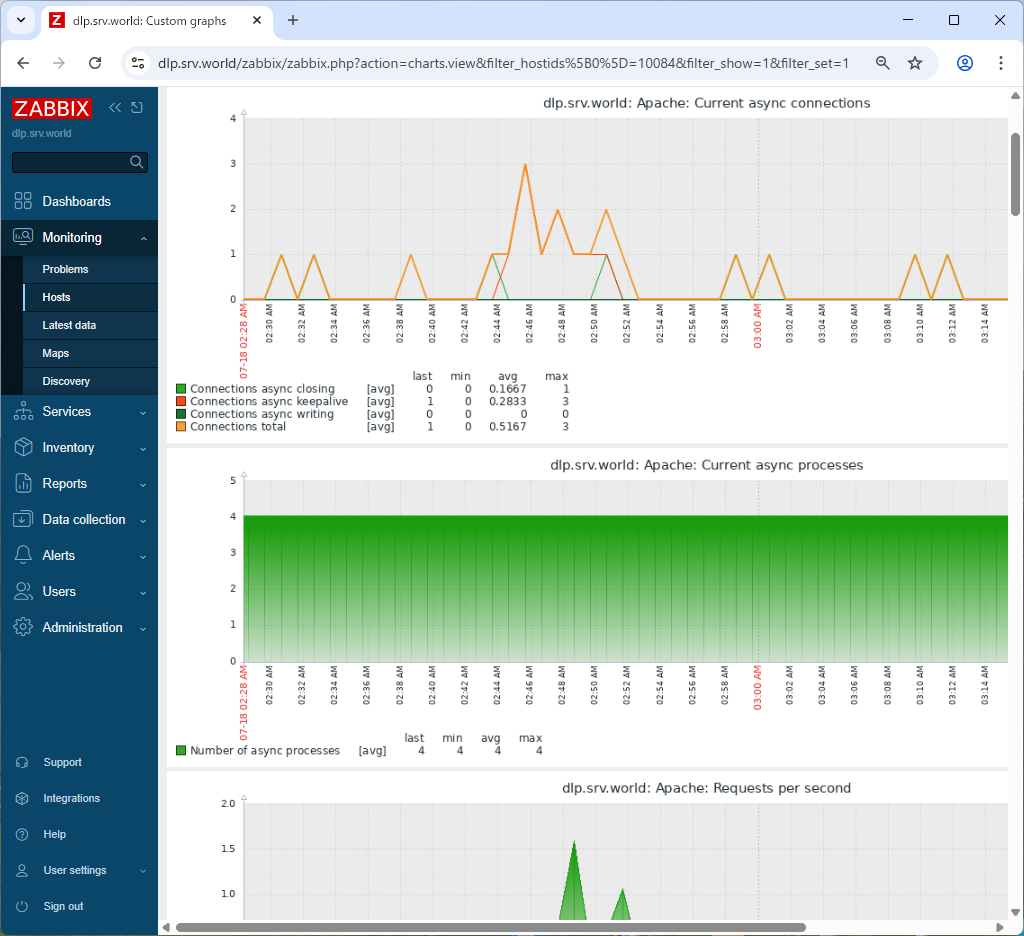
Task: Click the Zabbix logo
Action: [52, 108]
